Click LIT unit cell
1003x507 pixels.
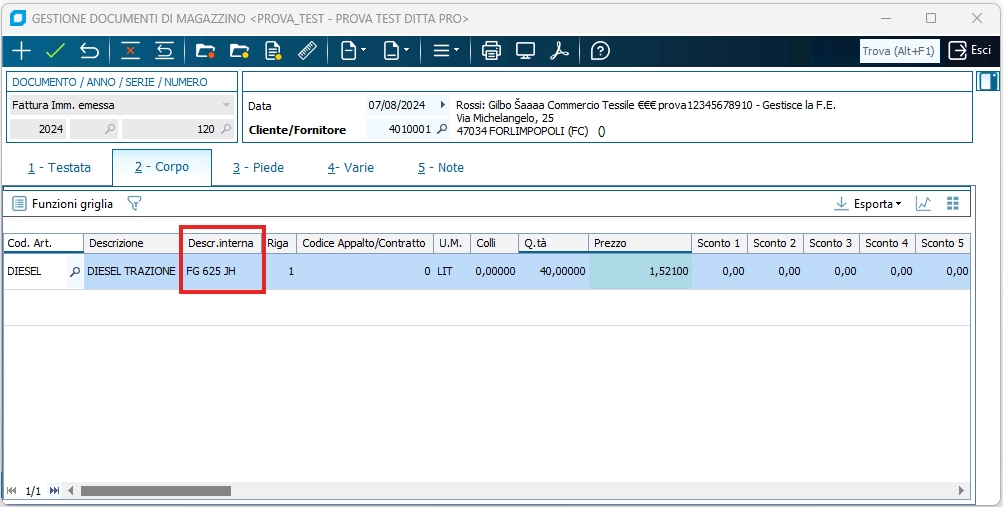[452, 271]
